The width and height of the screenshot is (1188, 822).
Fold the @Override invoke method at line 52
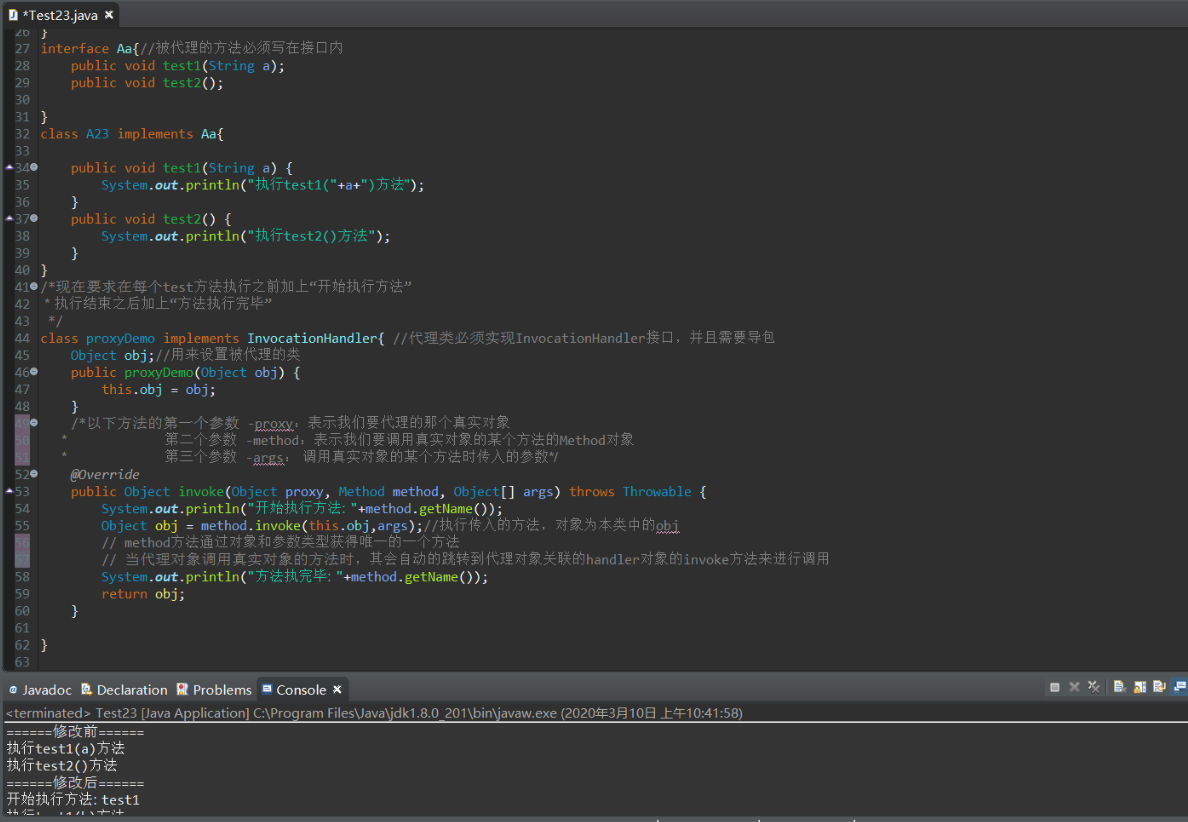click(x=34, y=475)
